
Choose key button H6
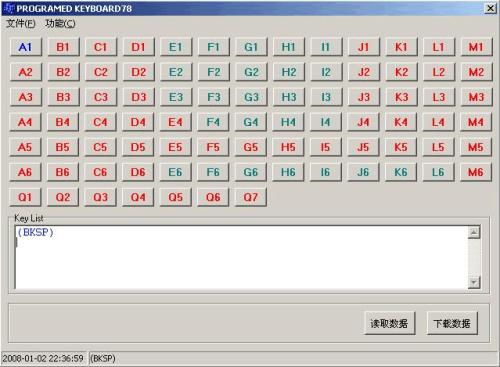[288, 172]
